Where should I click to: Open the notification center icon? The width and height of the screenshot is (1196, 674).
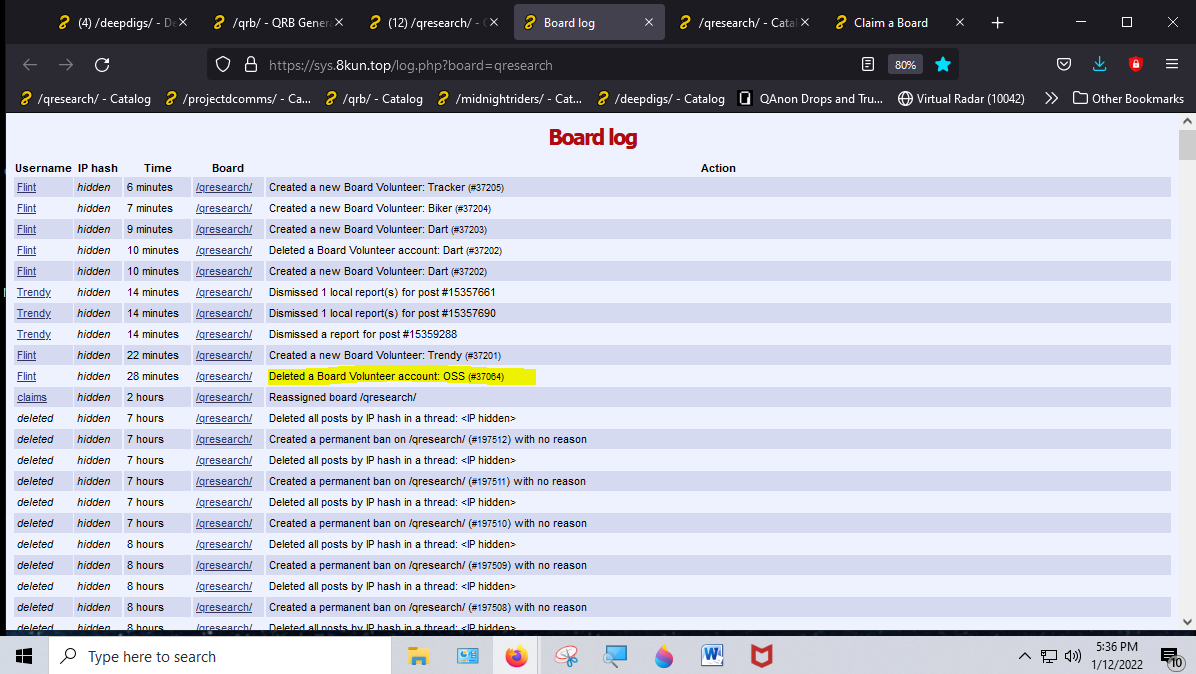pyautogui.click(x=1172, y=656)
